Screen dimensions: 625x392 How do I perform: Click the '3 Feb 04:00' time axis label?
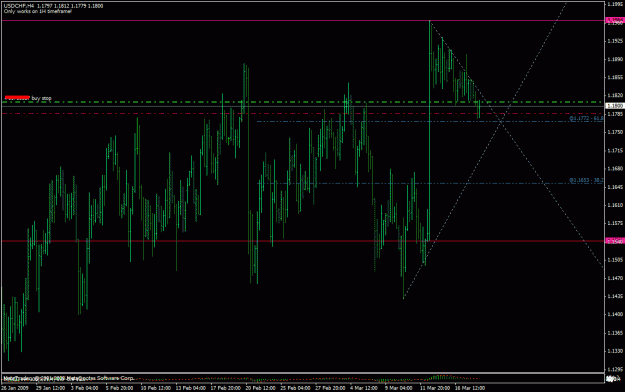(x=85, y=388)
